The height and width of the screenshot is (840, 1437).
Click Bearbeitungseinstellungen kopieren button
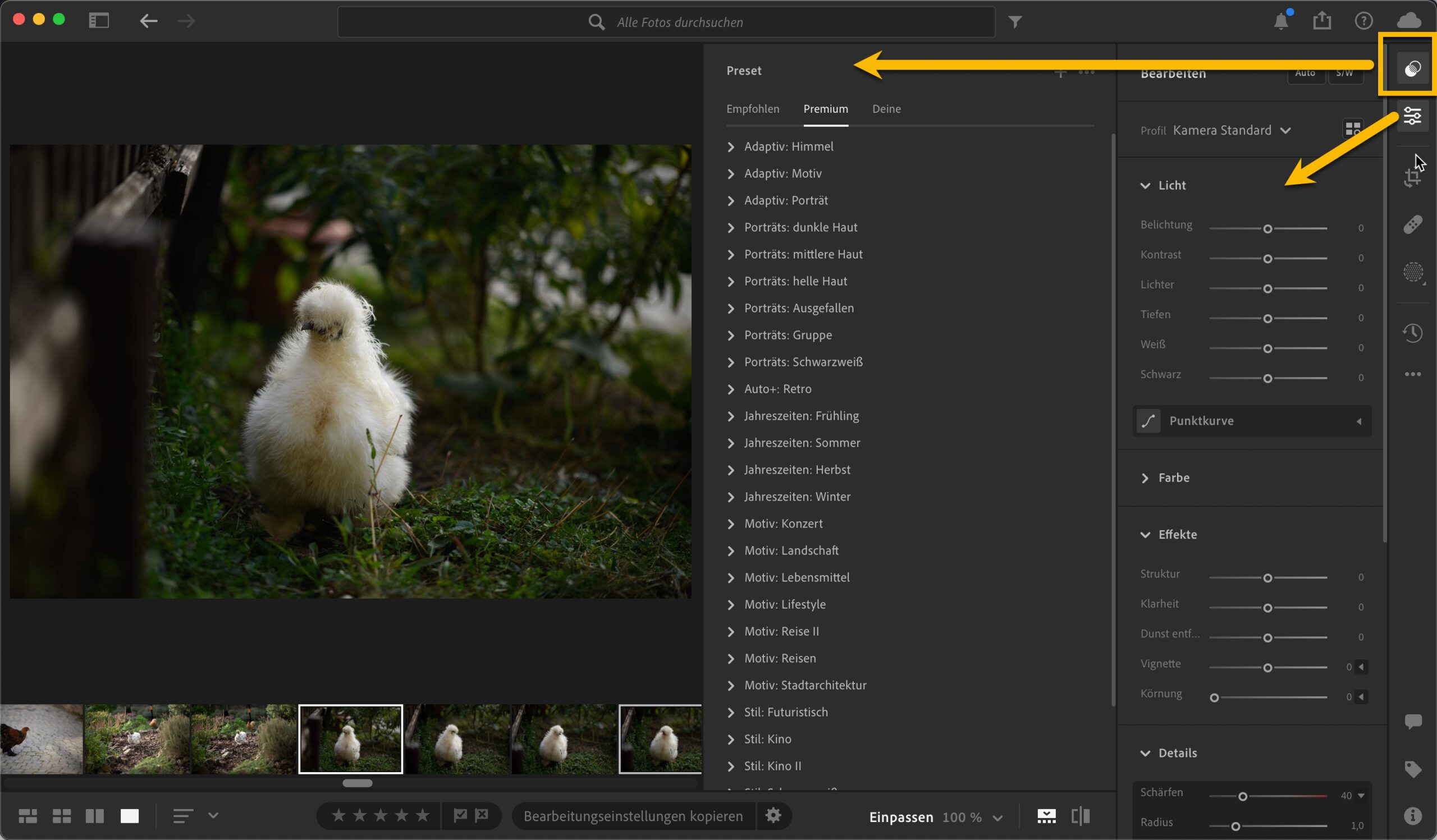click(x=633, y=816)
